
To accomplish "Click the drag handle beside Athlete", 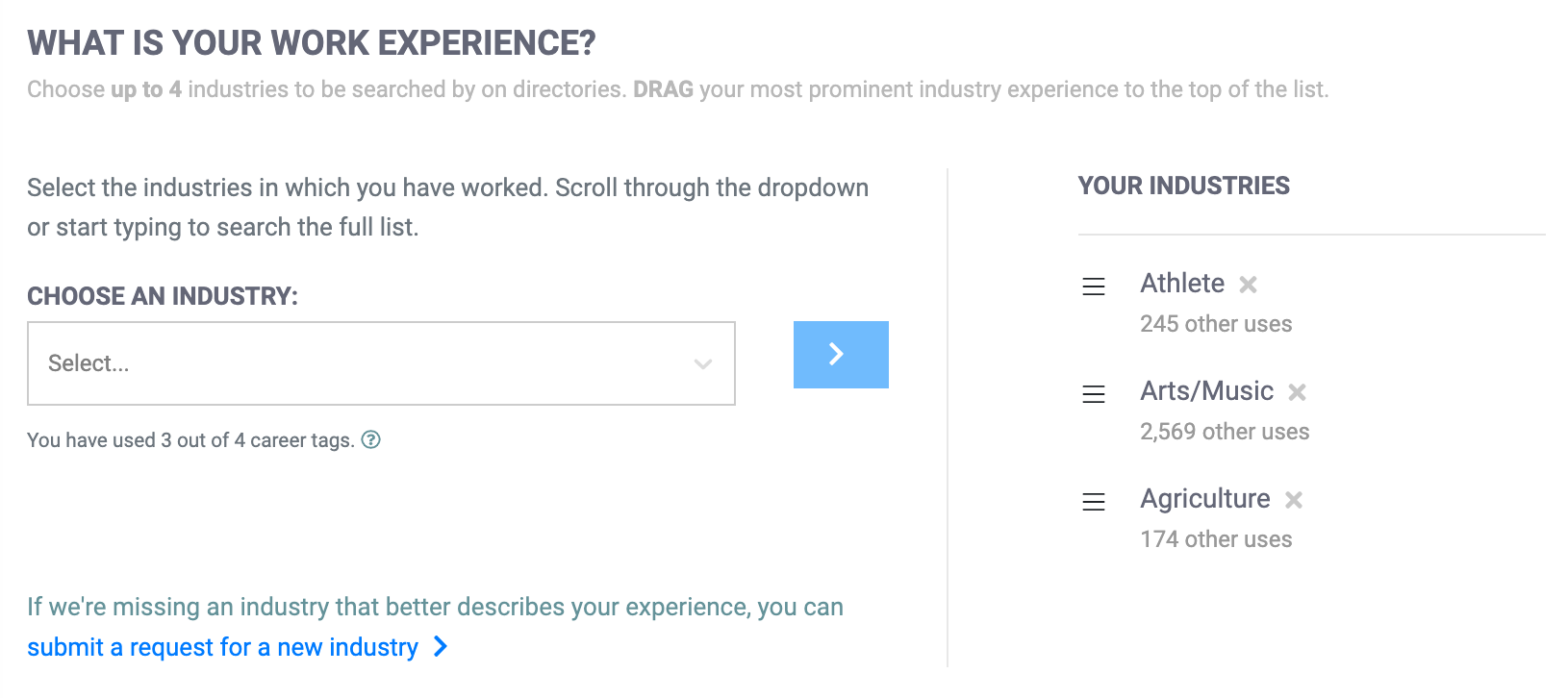I will tap(1094, 287).
